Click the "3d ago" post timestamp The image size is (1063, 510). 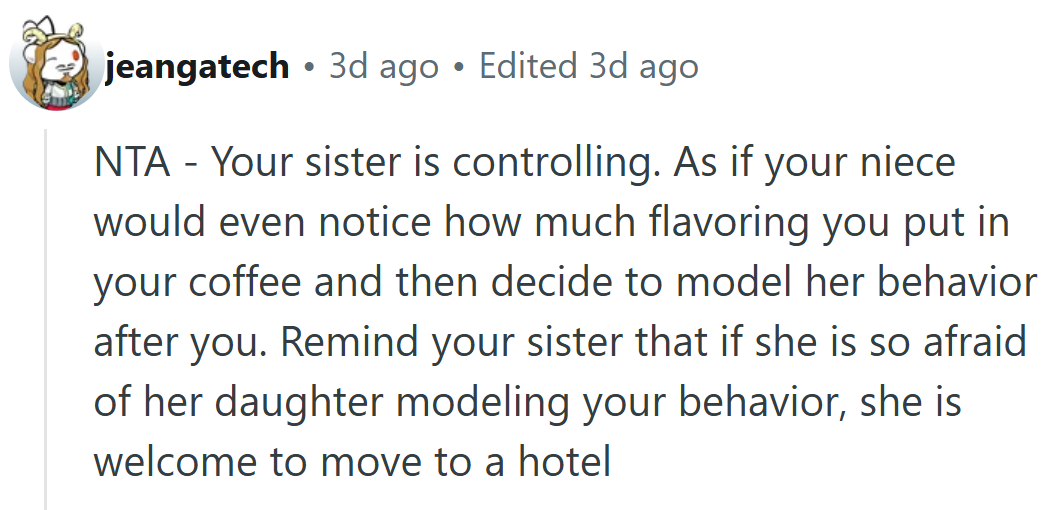pos(384,66)
